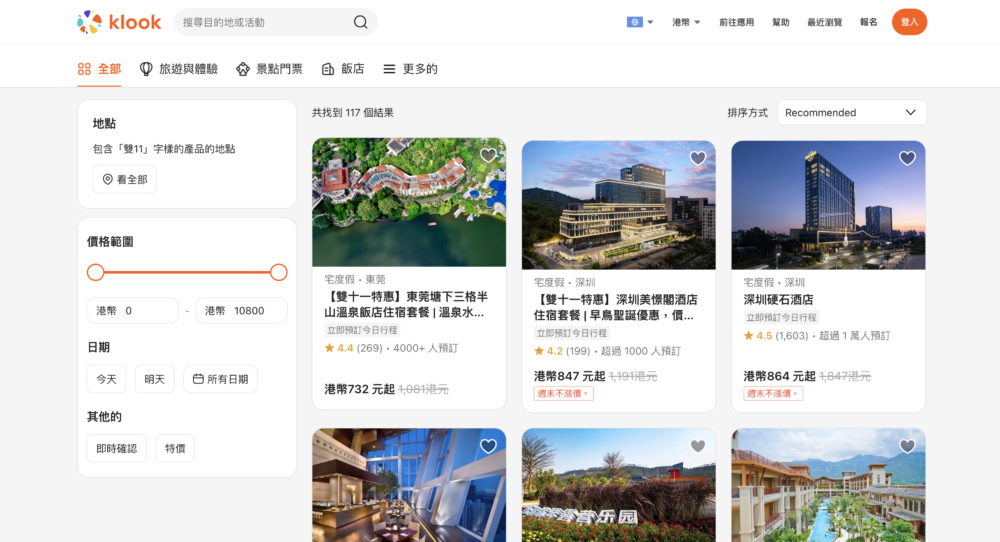This screenshot has height=542, width=1000.
Task: Click the location pin 看全部 button
Action: (x=125, y=179)
